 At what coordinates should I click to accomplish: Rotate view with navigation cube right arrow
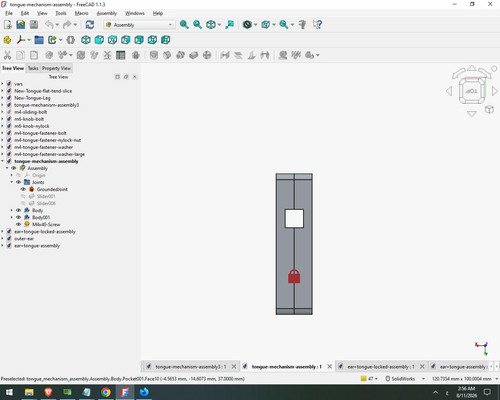[495, 91]
